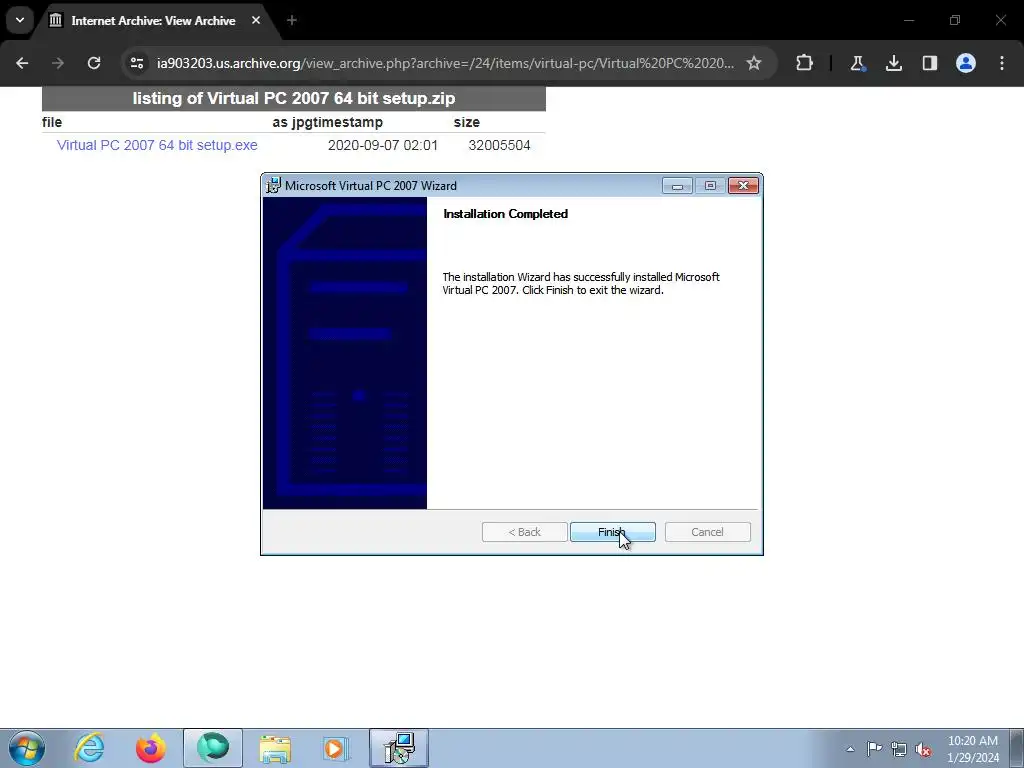Click the Cancel button in the wizard

[707, 532]
